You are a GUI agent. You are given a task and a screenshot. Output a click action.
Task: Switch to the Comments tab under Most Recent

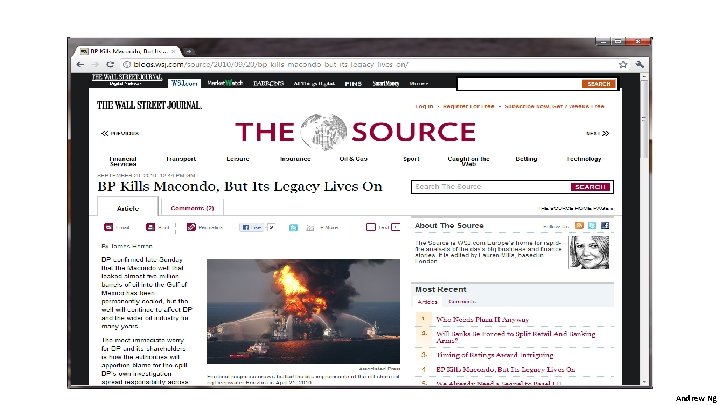tap(462, 302)
